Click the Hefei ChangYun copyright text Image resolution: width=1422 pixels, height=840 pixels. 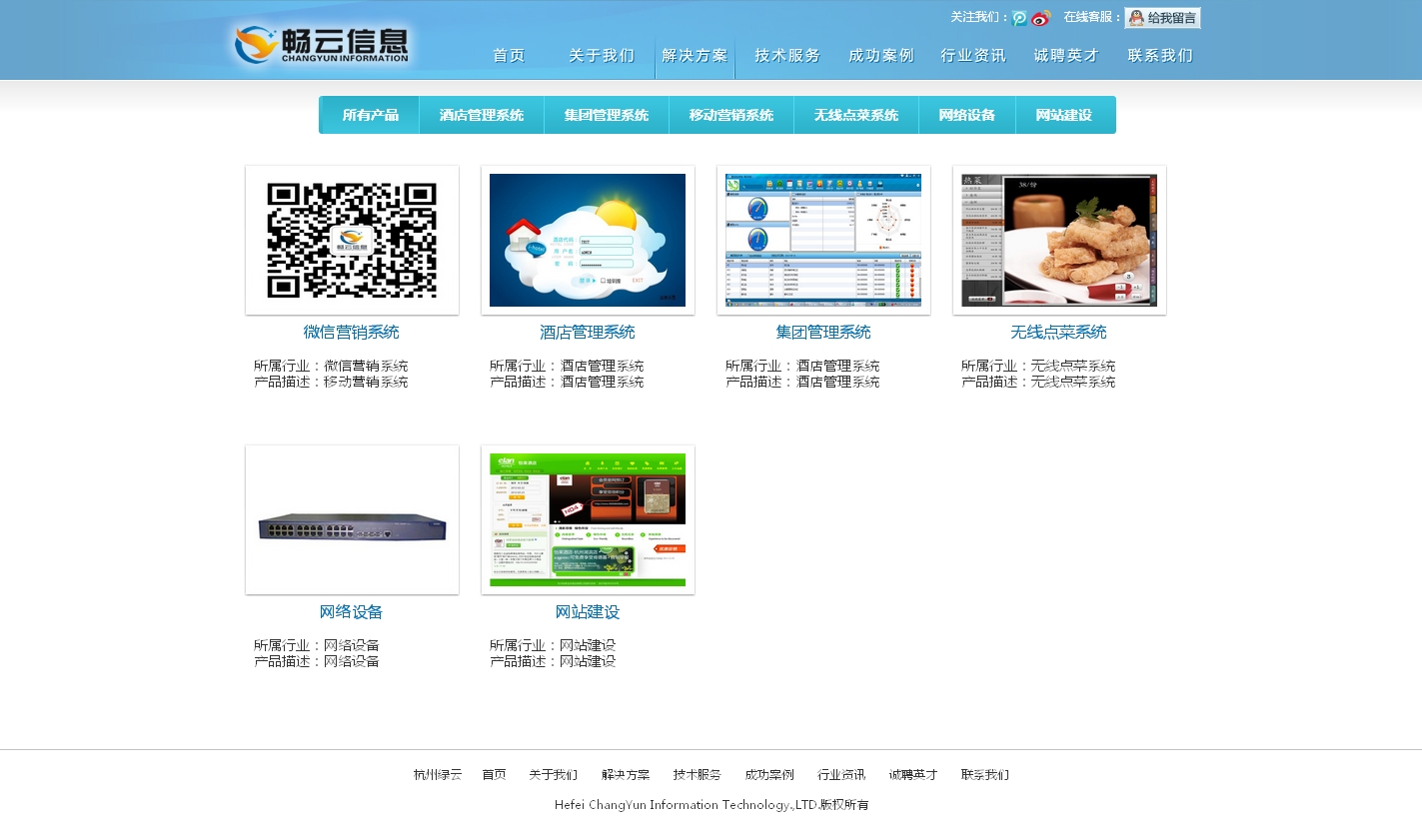tap(711, 805)
